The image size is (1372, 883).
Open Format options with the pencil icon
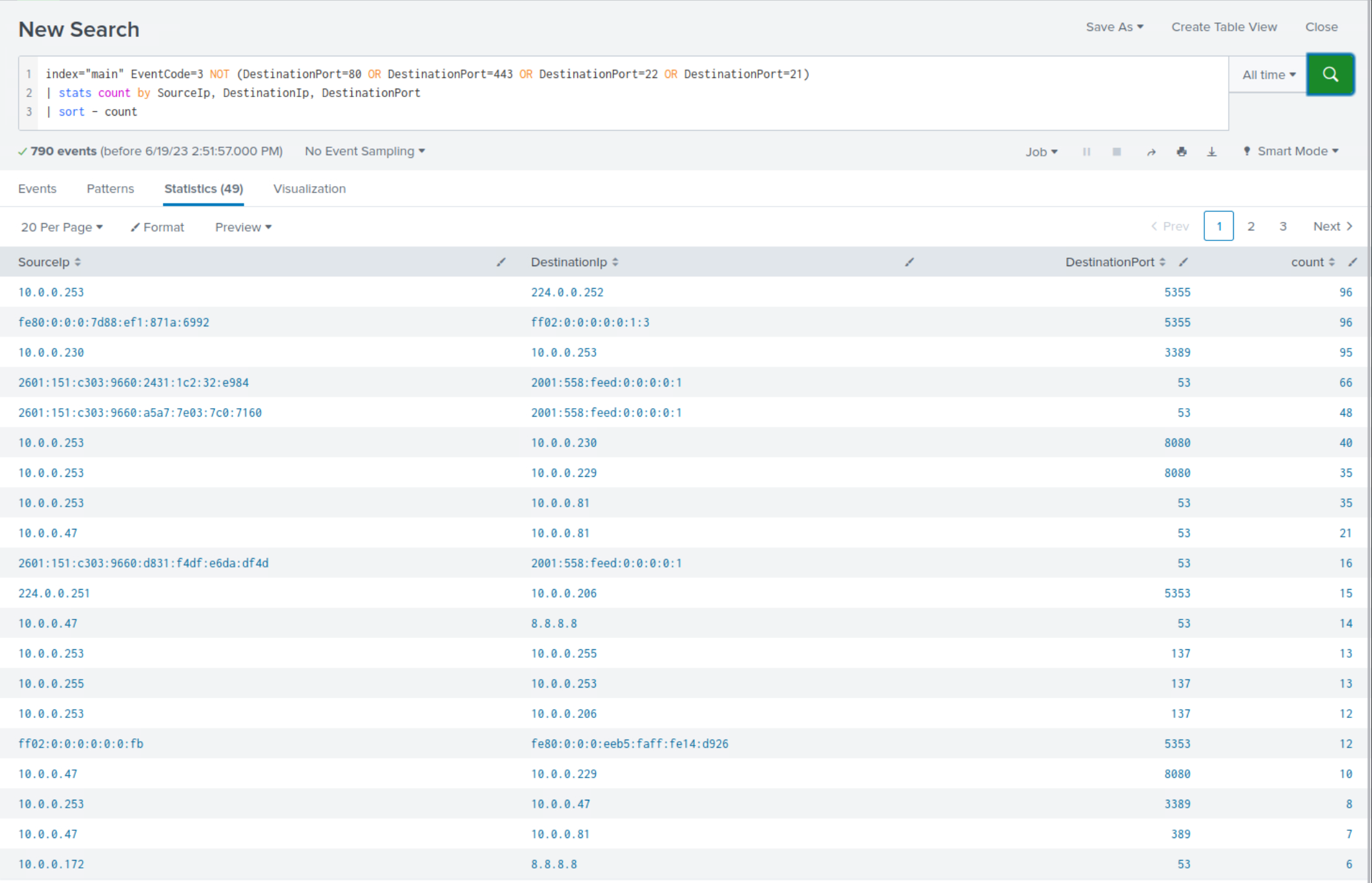pyautogui.click(x=157, y=227)
